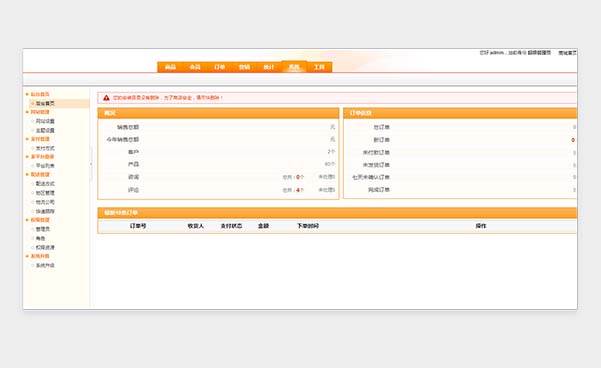Image resolution: width=601 pixels, height=368 pixels.
Task: Switch to the 订单 navigation tab
Action: point(220,67)
